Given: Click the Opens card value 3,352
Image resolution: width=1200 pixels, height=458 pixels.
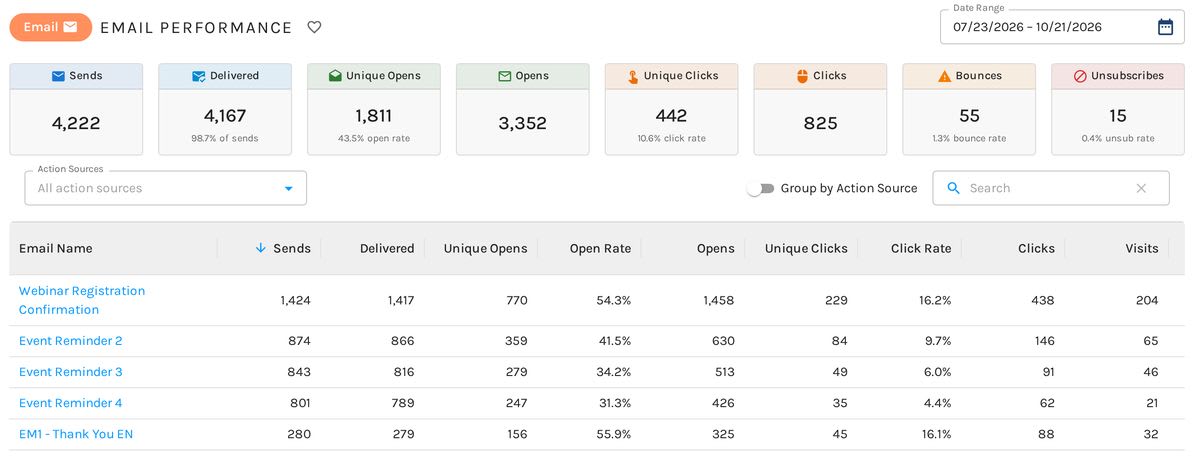Looking at the screenshot, I should tap(523, 123).
